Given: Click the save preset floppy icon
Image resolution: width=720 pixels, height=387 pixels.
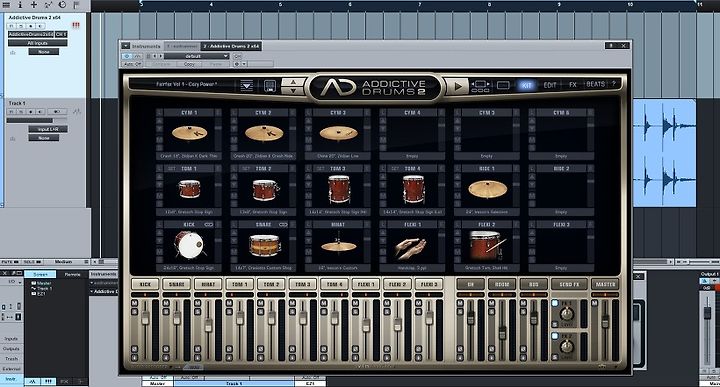Looking at the screenshot, I should (270, 85).
